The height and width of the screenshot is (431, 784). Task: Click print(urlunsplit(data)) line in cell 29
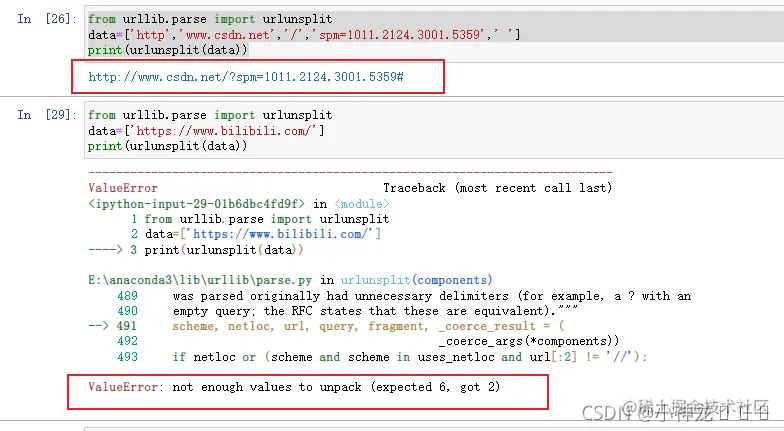click(x=168, y=146)
